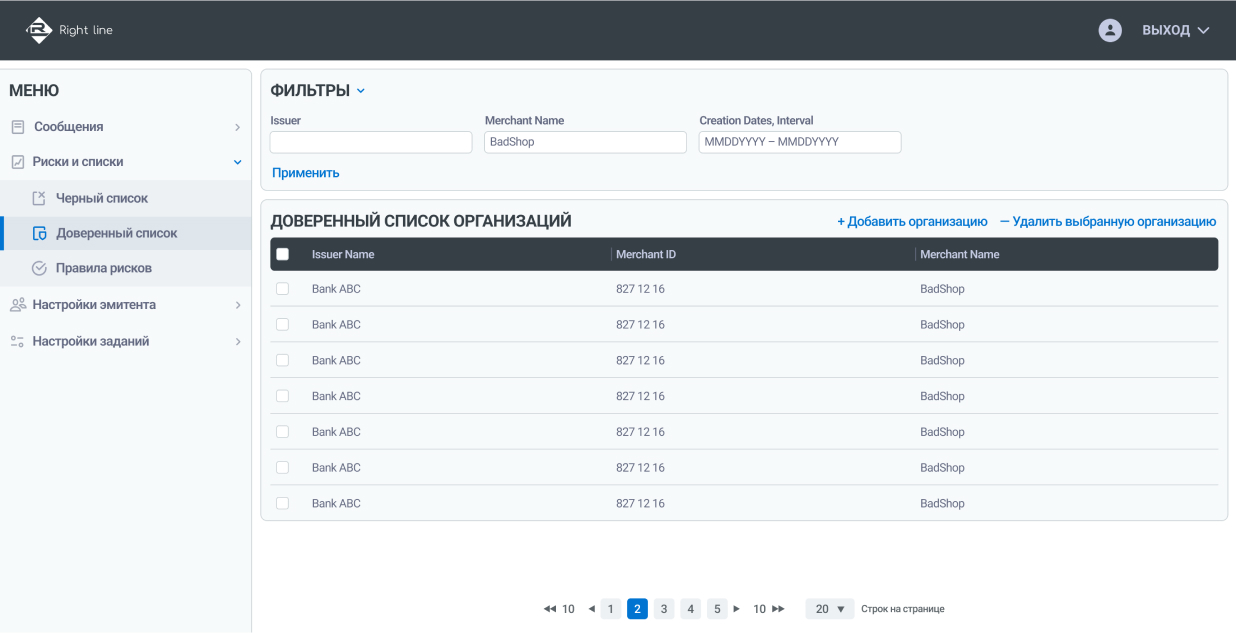Toggle the select-all checkbox in table header
This screenshot has height=633, width=1236.
(282, 254)
